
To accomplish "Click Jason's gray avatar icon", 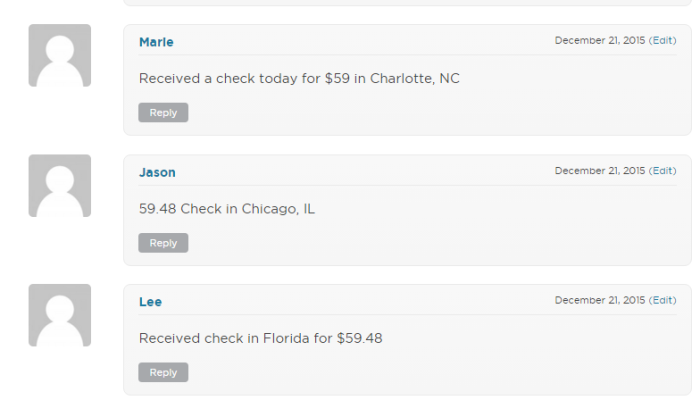I will coord(60,185).
